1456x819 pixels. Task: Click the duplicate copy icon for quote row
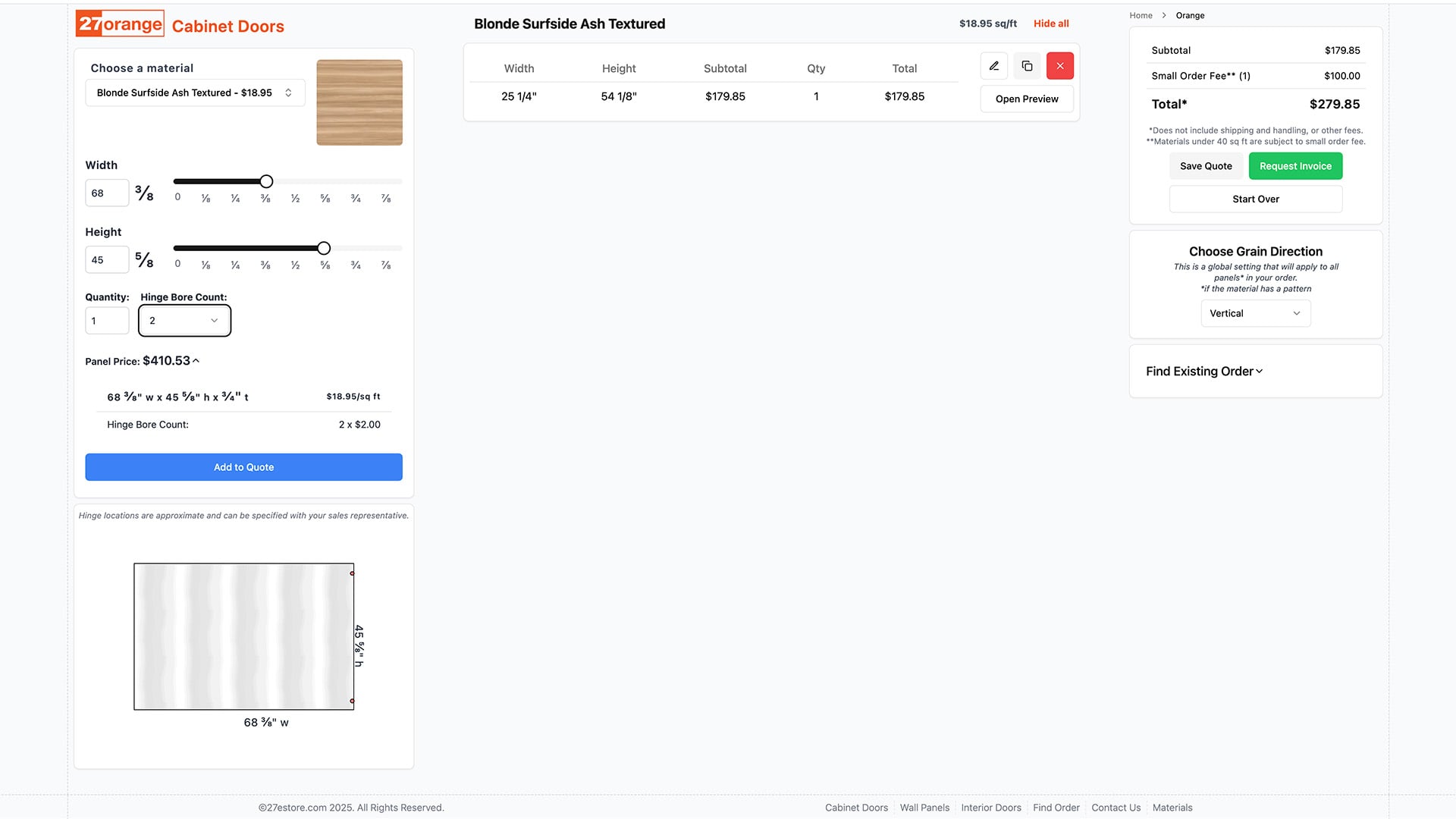tap(1027, 66)
